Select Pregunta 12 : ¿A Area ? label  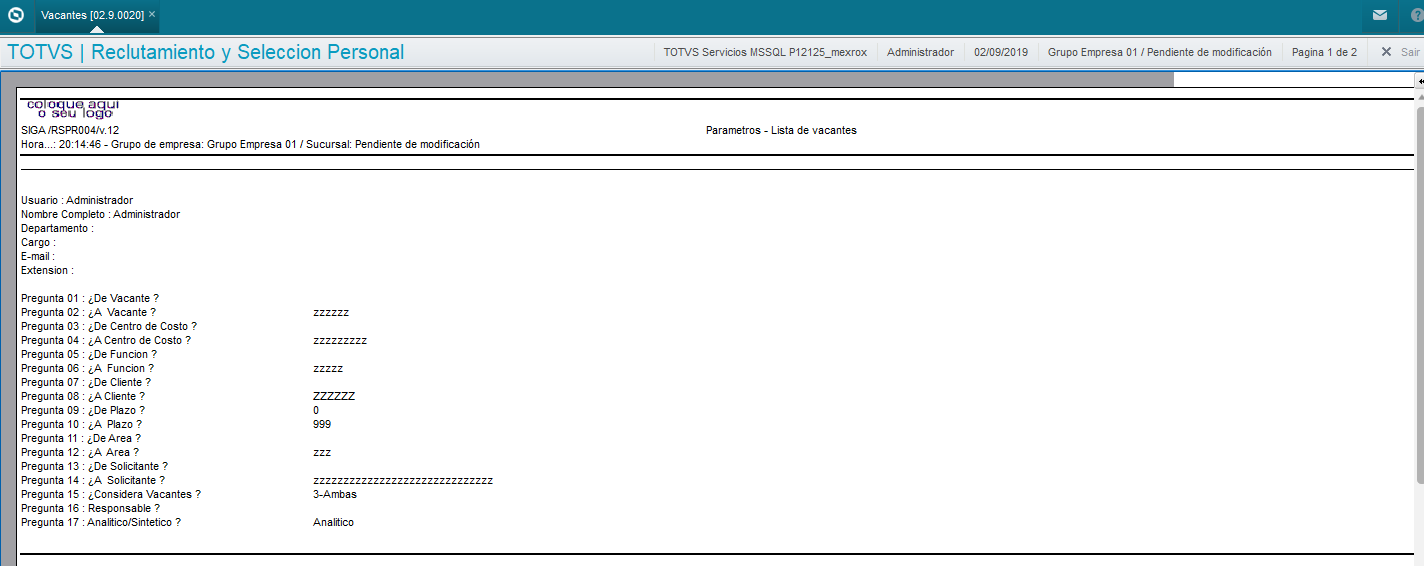tap(80, 453)
